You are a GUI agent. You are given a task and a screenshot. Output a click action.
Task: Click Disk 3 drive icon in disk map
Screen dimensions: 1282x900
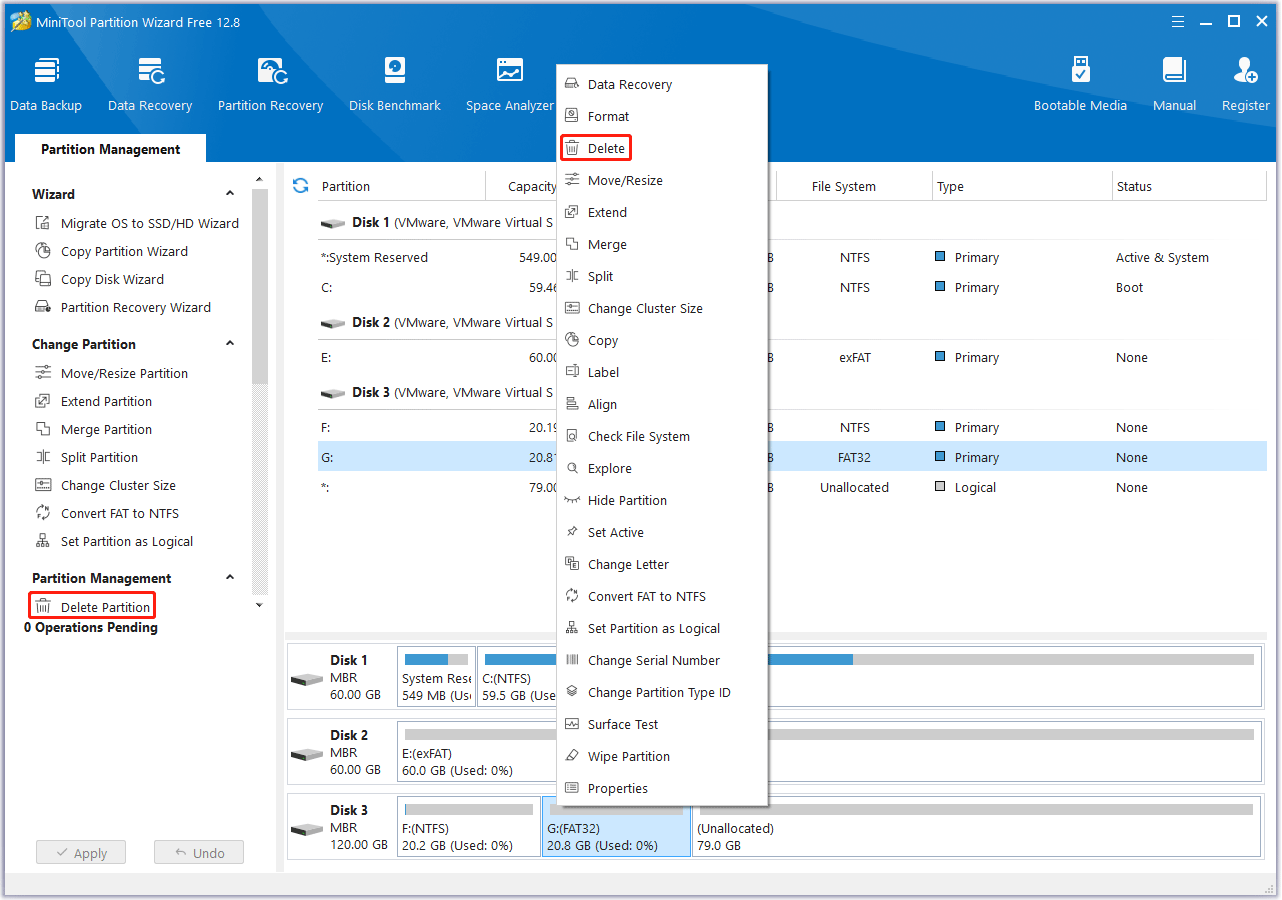(307, 829)
